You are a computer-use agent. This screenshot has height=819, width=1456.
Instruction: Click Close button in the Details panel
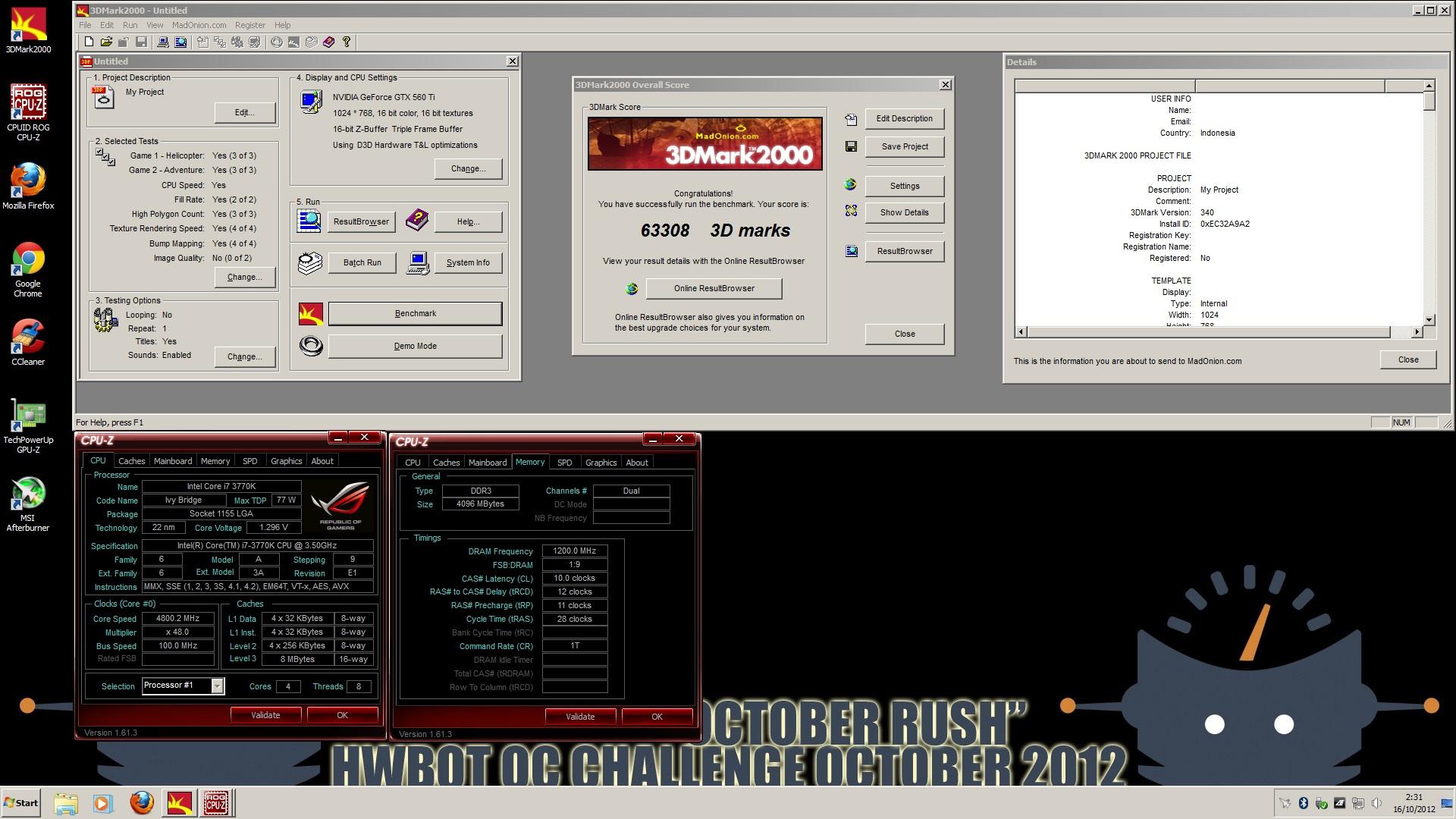(1408, 359)
